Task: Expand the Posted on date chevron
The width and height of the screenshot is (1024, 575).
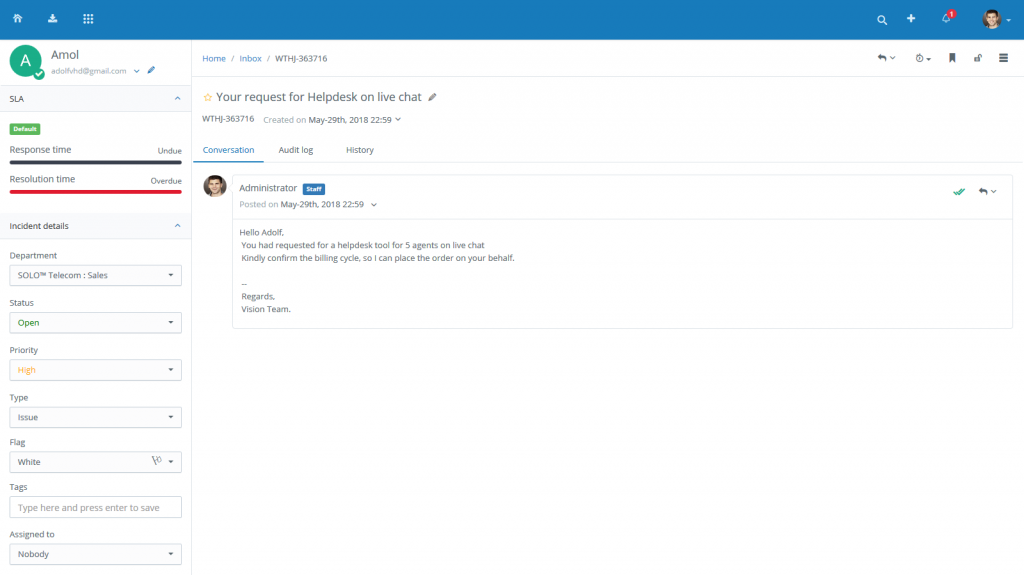Action: (x=374, y=205)
